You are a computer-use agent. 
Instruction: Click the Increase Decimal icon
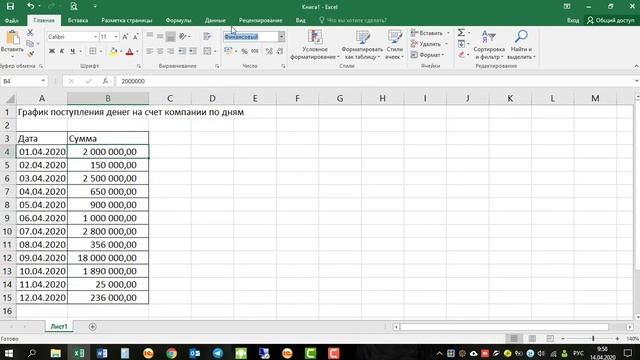click(x=269, y=51)
